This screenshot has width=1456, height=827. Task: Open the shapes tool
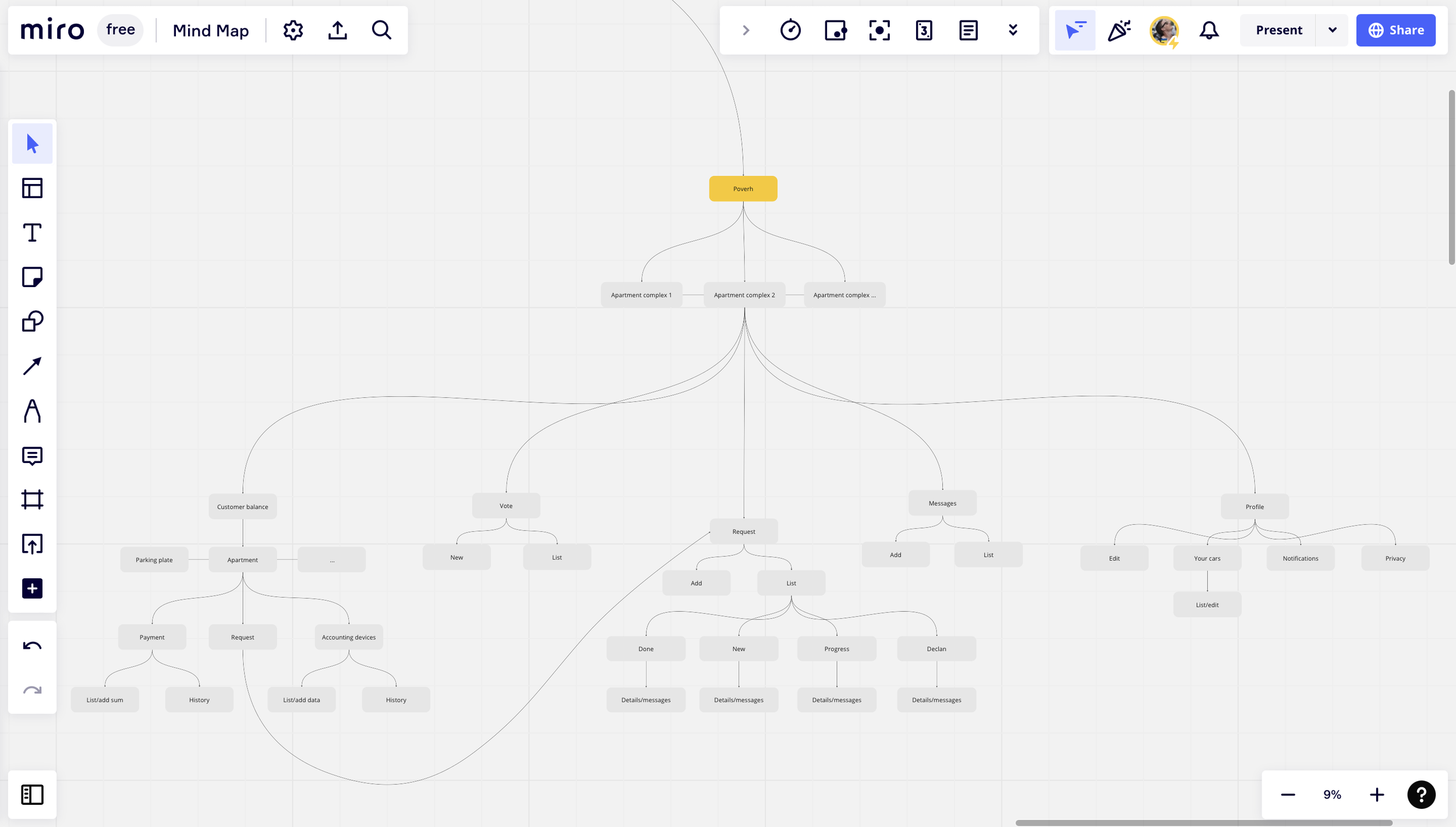point(32,321)
